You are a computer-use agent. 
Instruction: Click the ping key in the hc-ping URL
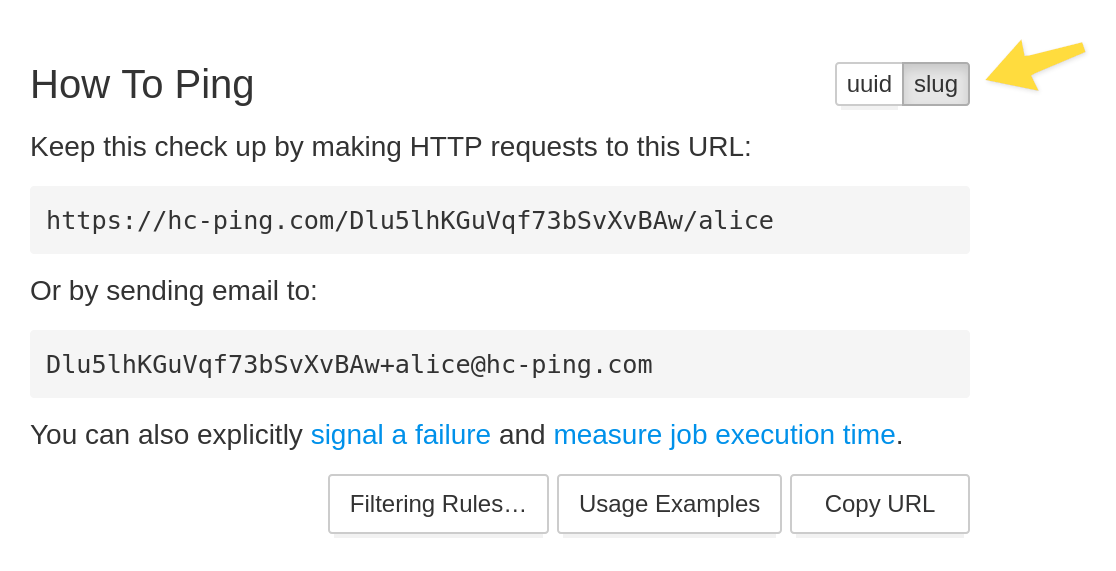click(x=515, y=221)
